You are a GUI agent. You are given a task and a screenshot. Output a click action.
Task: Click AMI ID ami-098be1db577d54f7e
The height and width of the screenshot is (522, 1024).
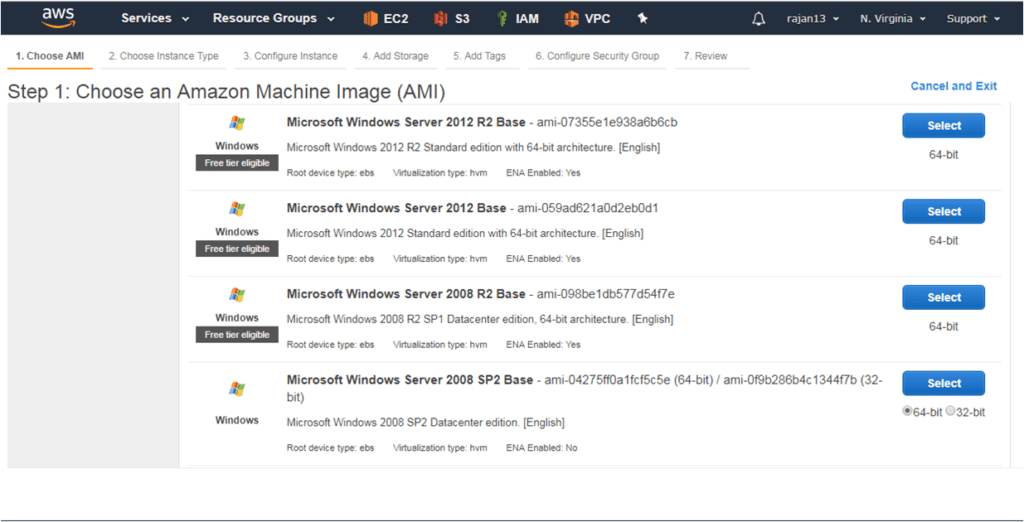point(606,294)
